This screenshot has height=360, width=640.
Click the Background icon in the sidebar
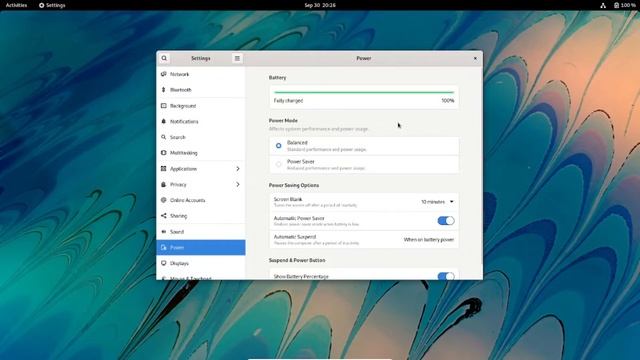[164, 106]
